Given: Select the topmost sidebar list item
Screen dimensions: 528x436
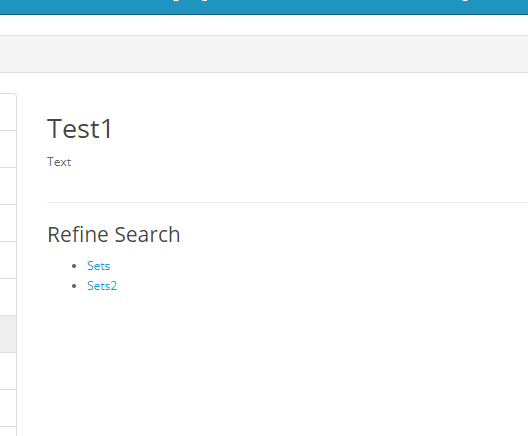Looking at the screenshot, I should [8, 112].
